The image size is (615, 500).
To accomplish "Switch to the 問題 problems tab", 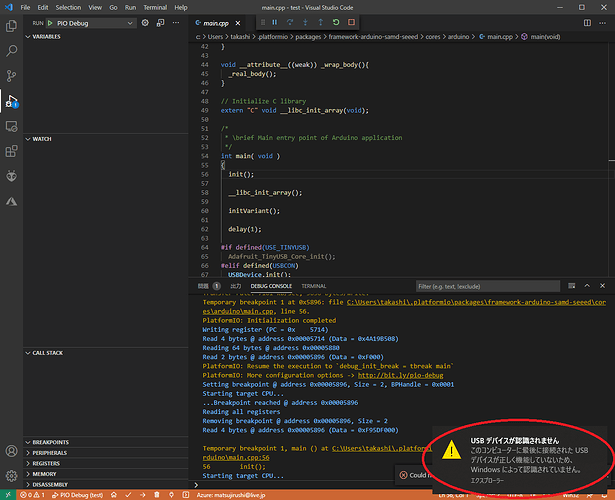I will pyautogui.click(x=209, y=286).
